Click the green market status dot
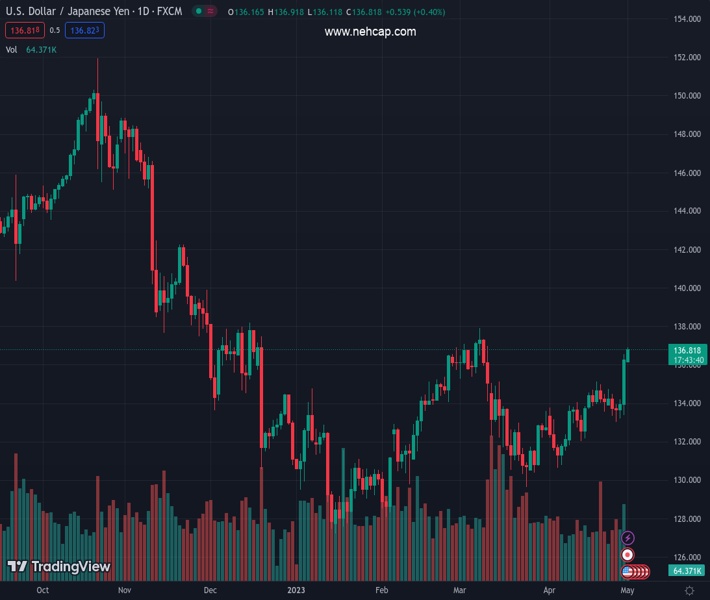 point(201,12)
